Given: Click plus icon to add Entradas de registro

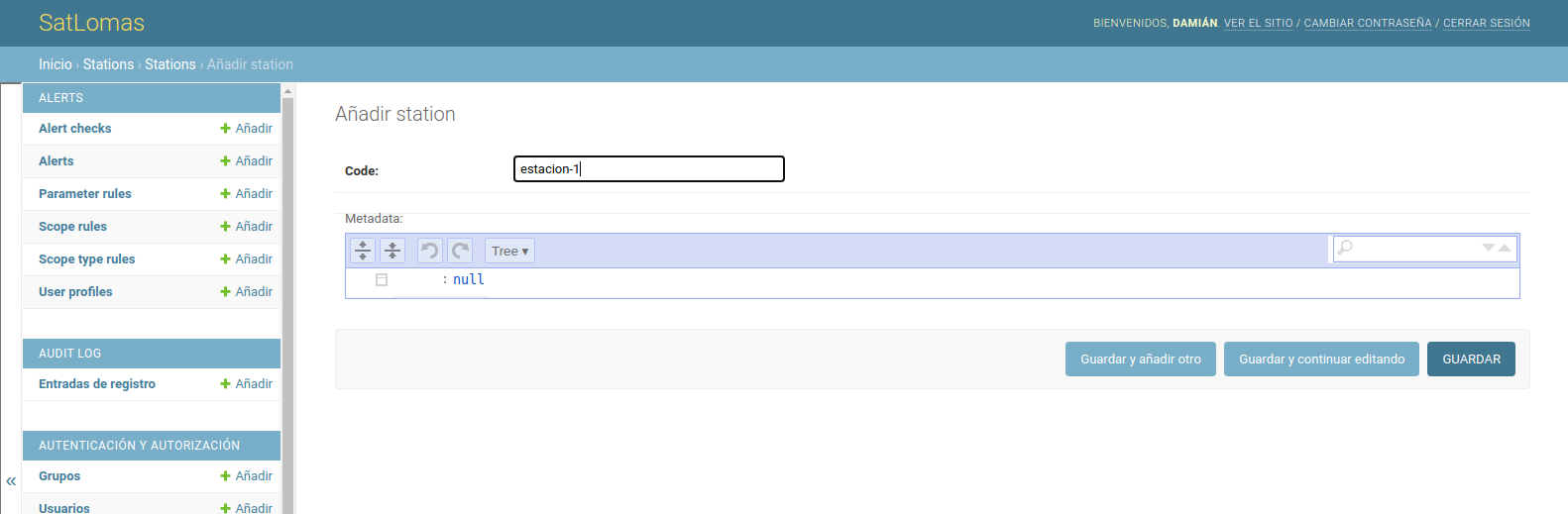Looking at the screenshot, I should coord(225,384).
